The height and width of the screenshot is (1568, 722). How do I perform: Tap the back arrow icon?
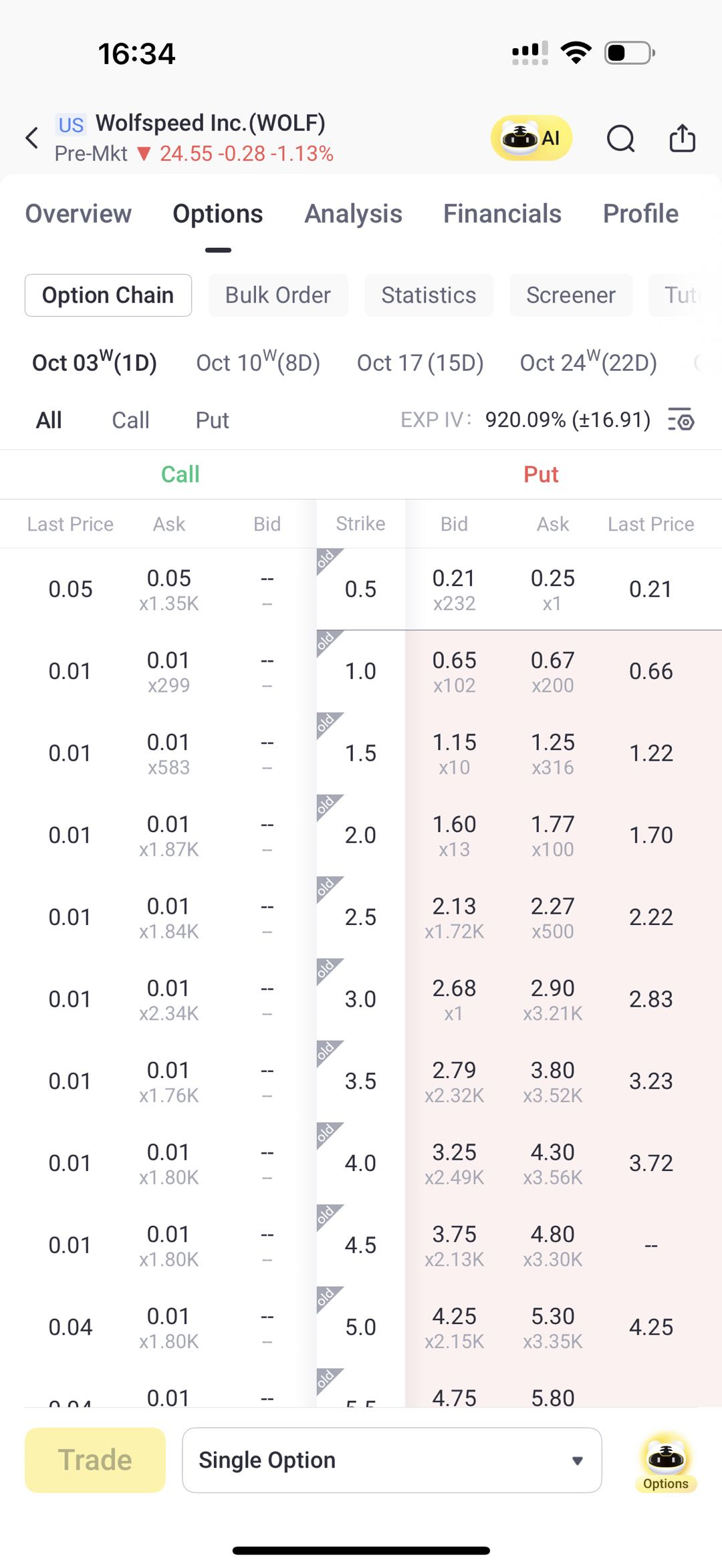pyautogui.click(x=31, y=138)
